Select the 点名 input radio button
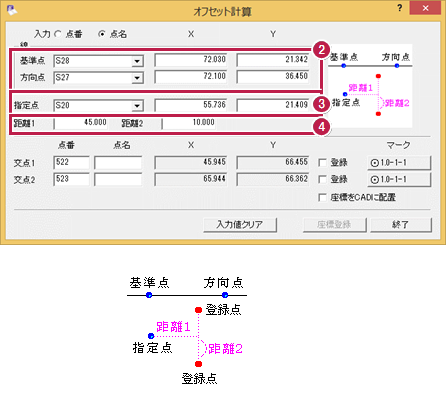The height and width of the screenshot is (394, 446). (102, 34)
